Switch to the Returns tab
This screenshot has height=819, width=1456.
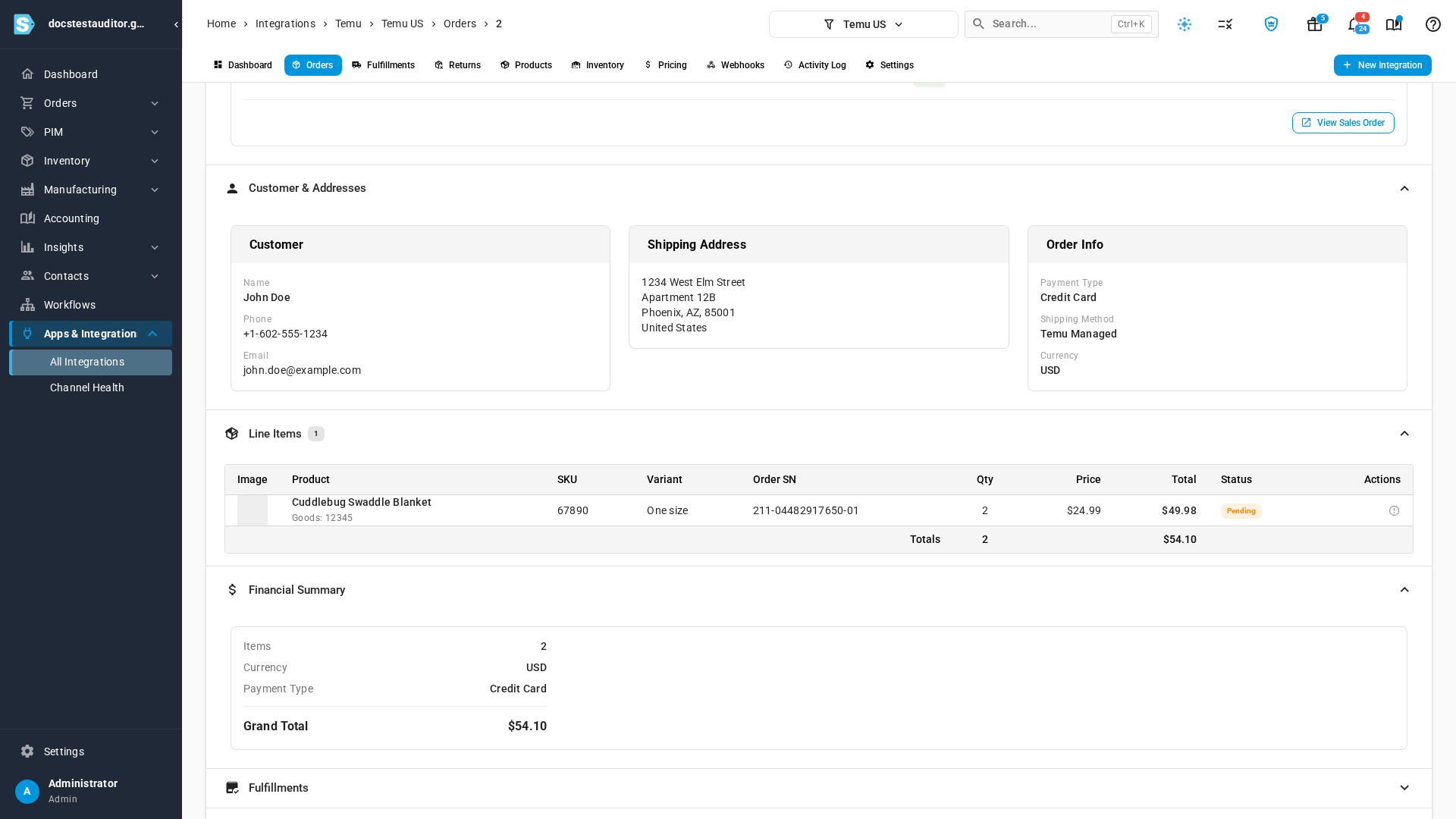click(x=458, y=65)
